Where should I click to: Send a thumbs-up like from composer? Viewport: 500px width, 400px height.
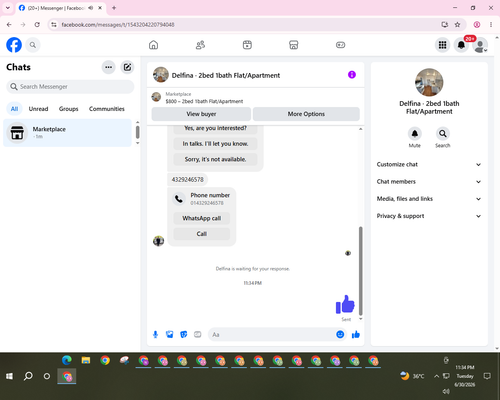[x=356, y=334]
